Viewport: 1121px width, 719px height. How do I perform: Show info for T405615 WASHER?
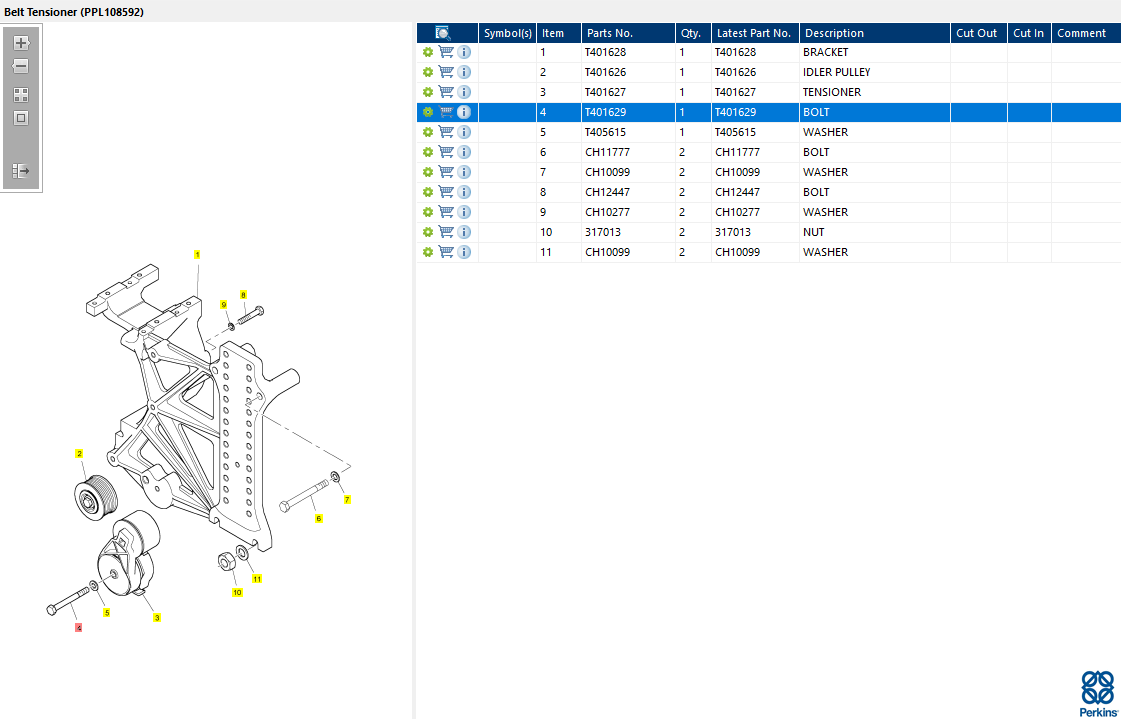(464, 132)
